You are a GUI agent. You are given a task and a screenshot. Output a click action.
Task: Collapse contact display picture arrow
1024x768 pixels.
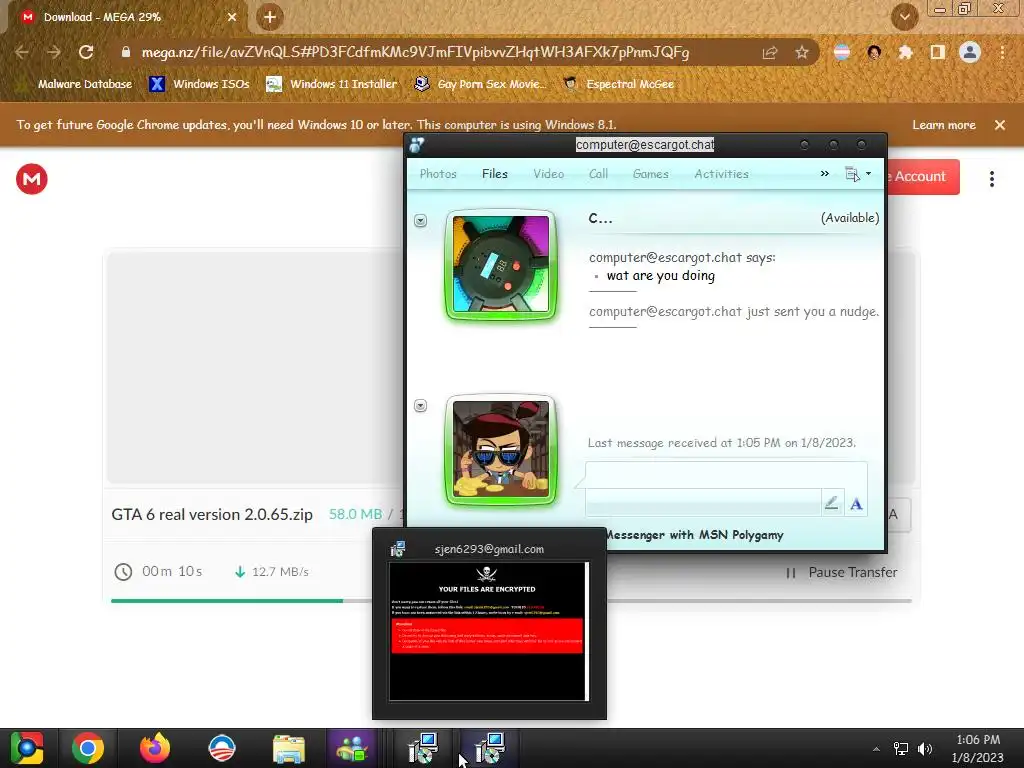coord(421,221)
